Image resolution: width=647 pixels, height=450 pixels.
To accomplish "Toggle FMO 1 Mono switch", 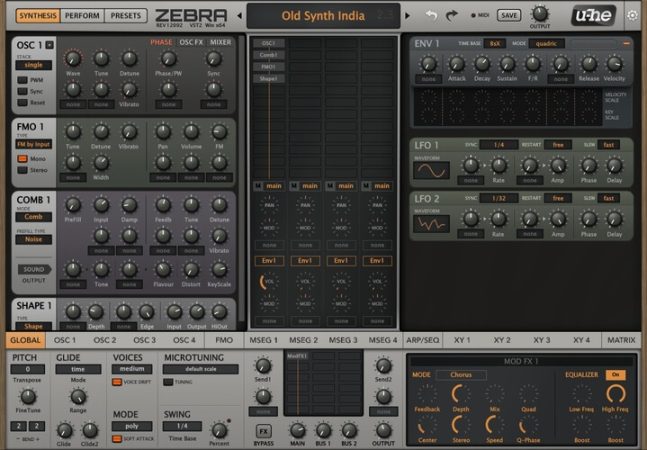I will [x=22, y=159].
